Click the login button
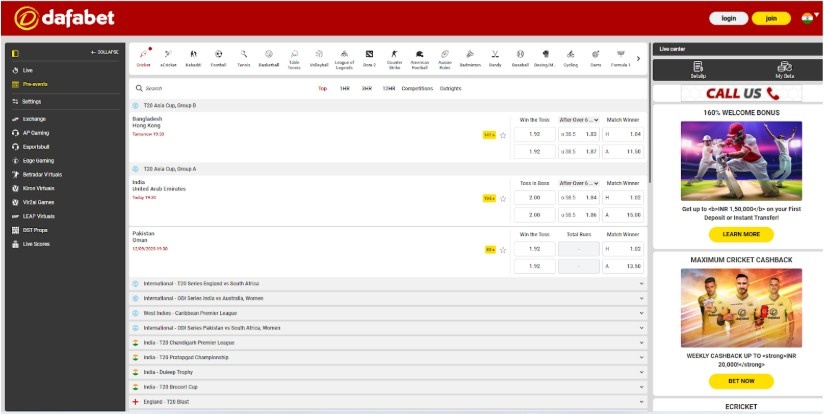The height and width of the screenshot is (414, 824). 728,18
